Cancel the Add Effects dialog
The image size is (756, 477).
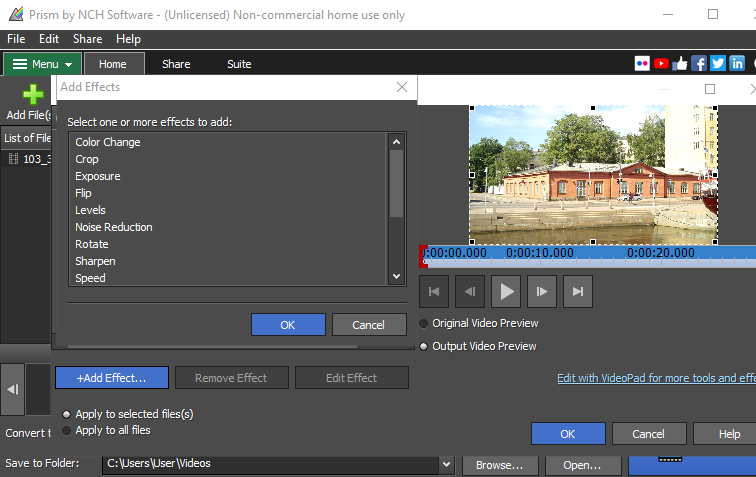click(x=368, y=325)
